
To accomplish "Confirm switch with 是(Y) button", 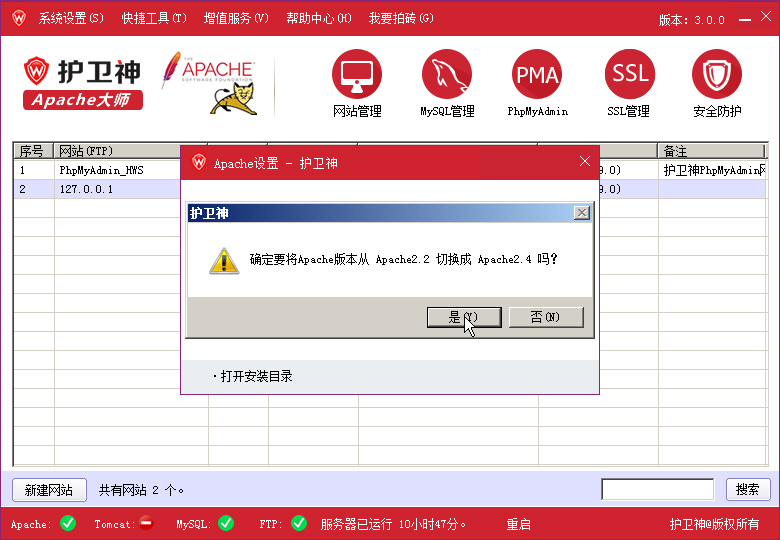I will (464, 317).
